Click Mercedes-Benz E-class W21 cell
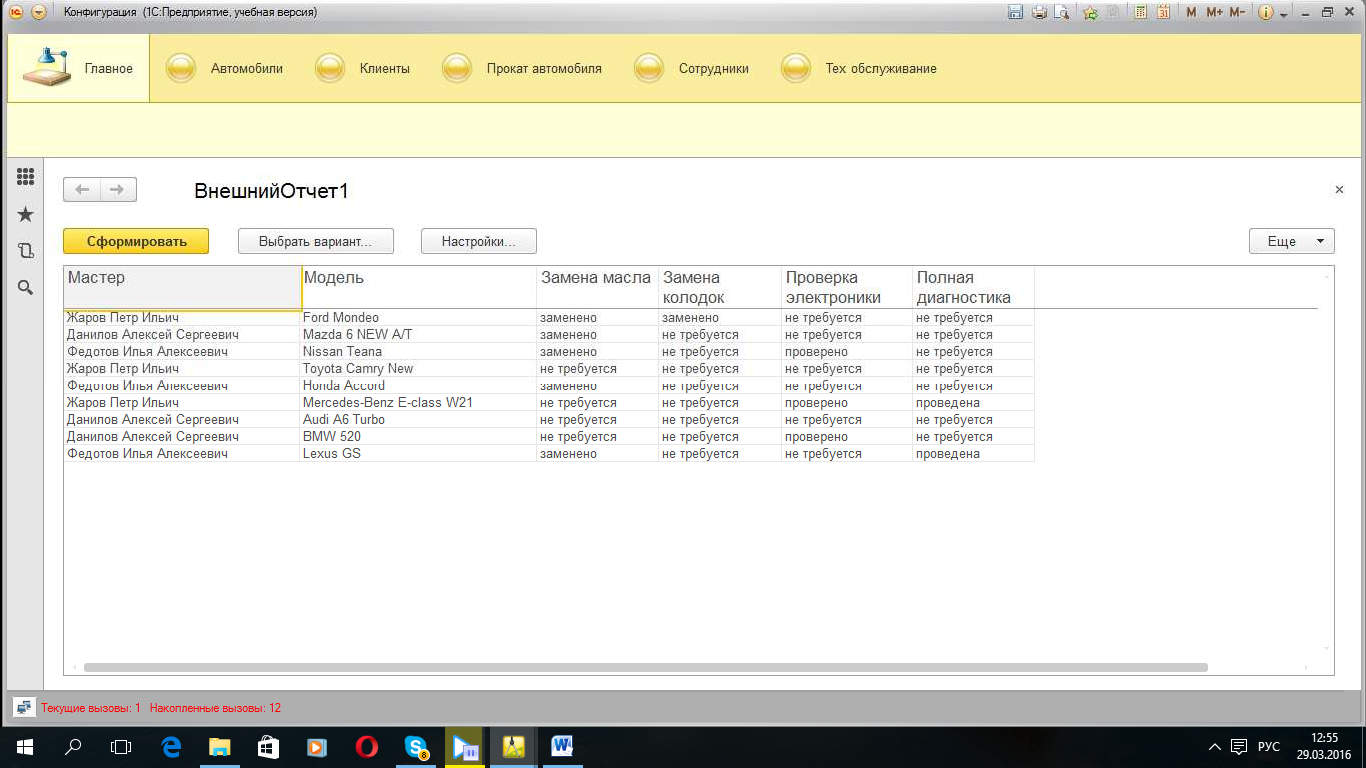The image size is (1366, 768). [x=419, y=403]
